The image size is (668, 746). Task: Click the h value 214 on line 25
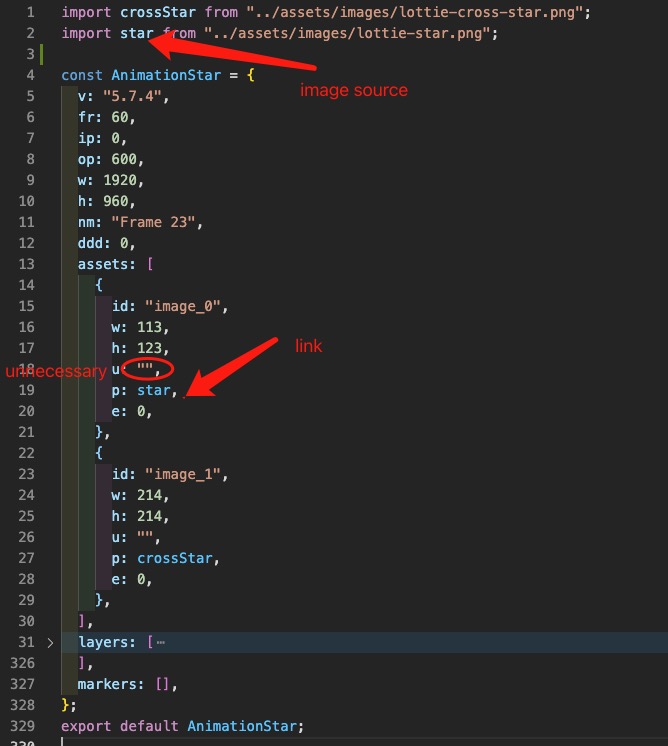(149, 516)
